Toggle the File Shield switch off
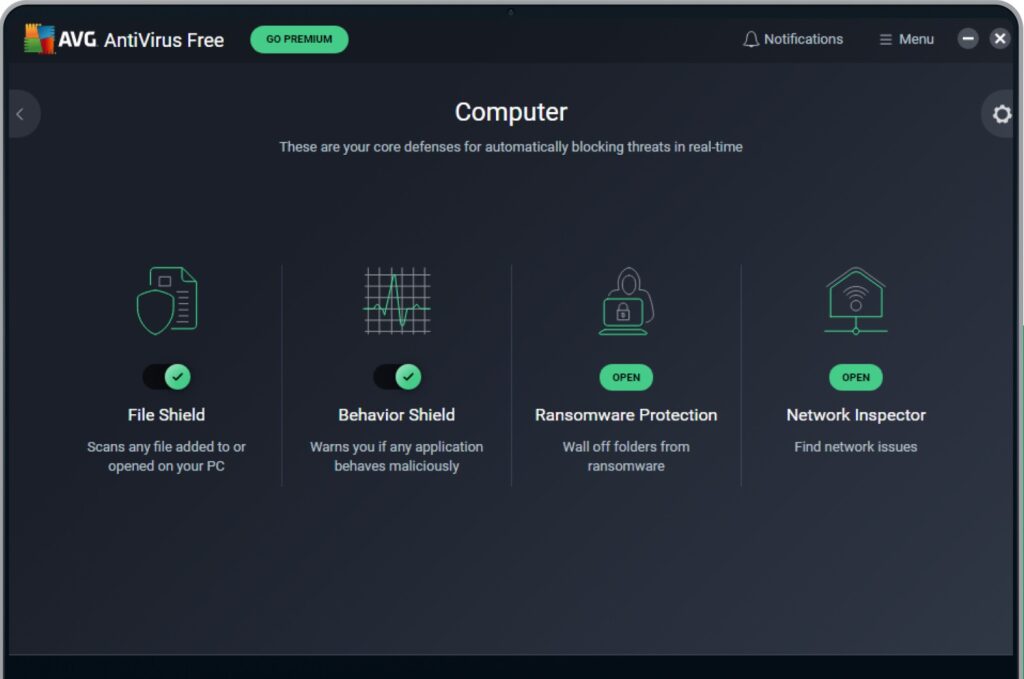This screenshot has height=679, width=1024. [x=167, y=377]
